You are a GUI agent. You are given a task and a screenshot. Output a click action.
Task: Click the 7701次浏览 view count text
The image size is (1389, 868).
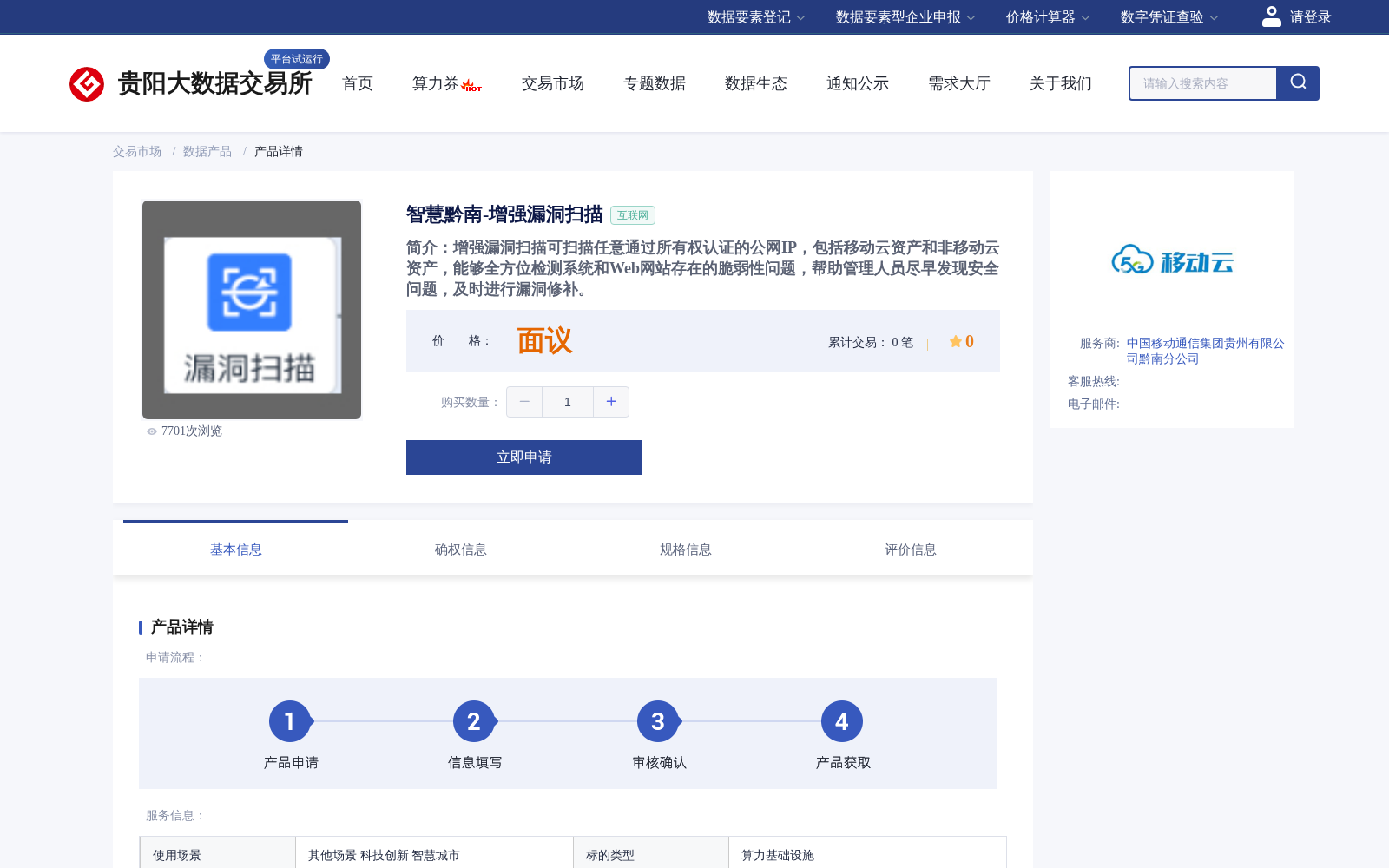pos(192,431)
